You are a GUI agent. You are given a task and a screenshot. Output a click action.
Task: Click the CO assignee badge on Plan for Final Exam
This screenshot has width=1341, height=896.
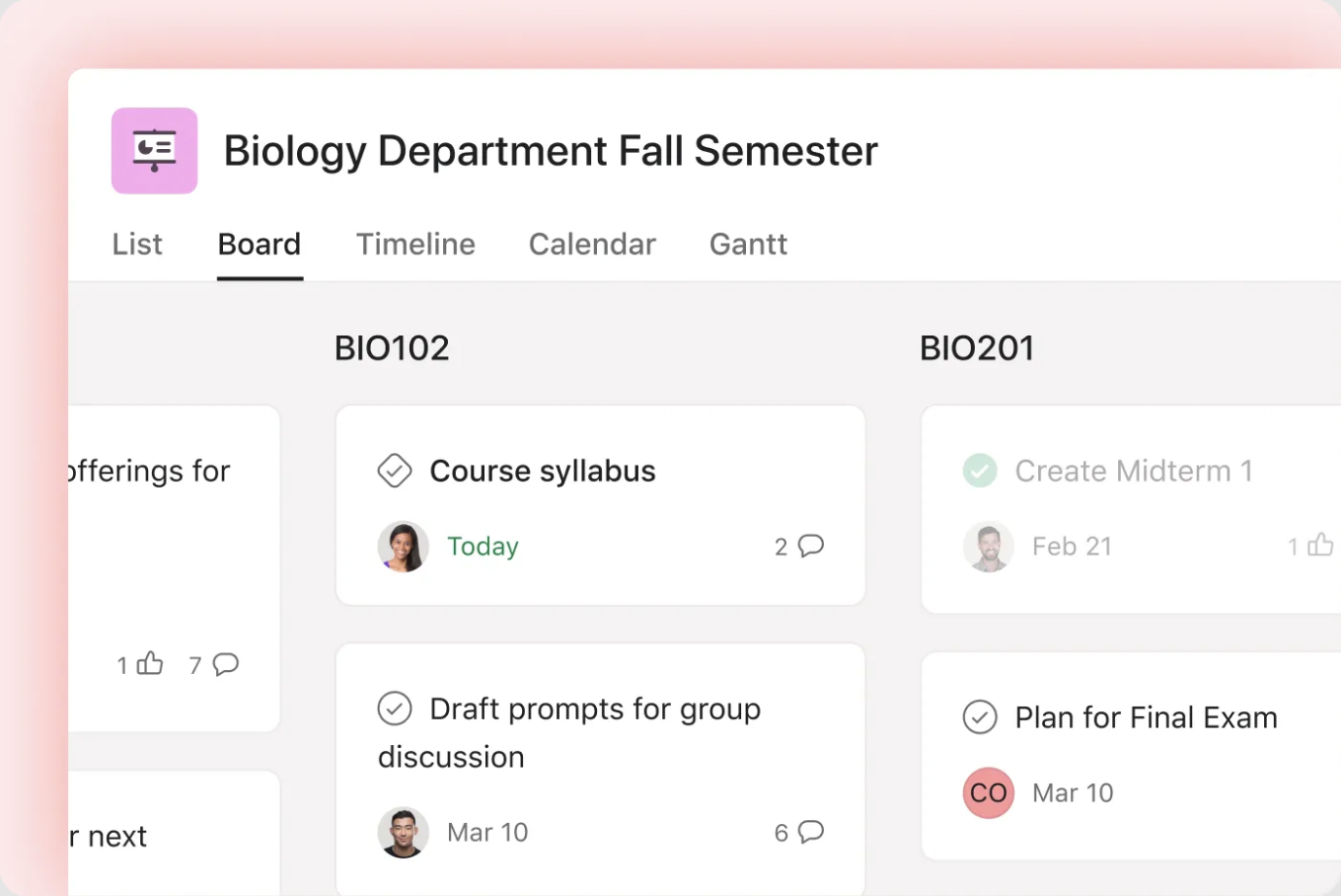[x=988, y=792]
